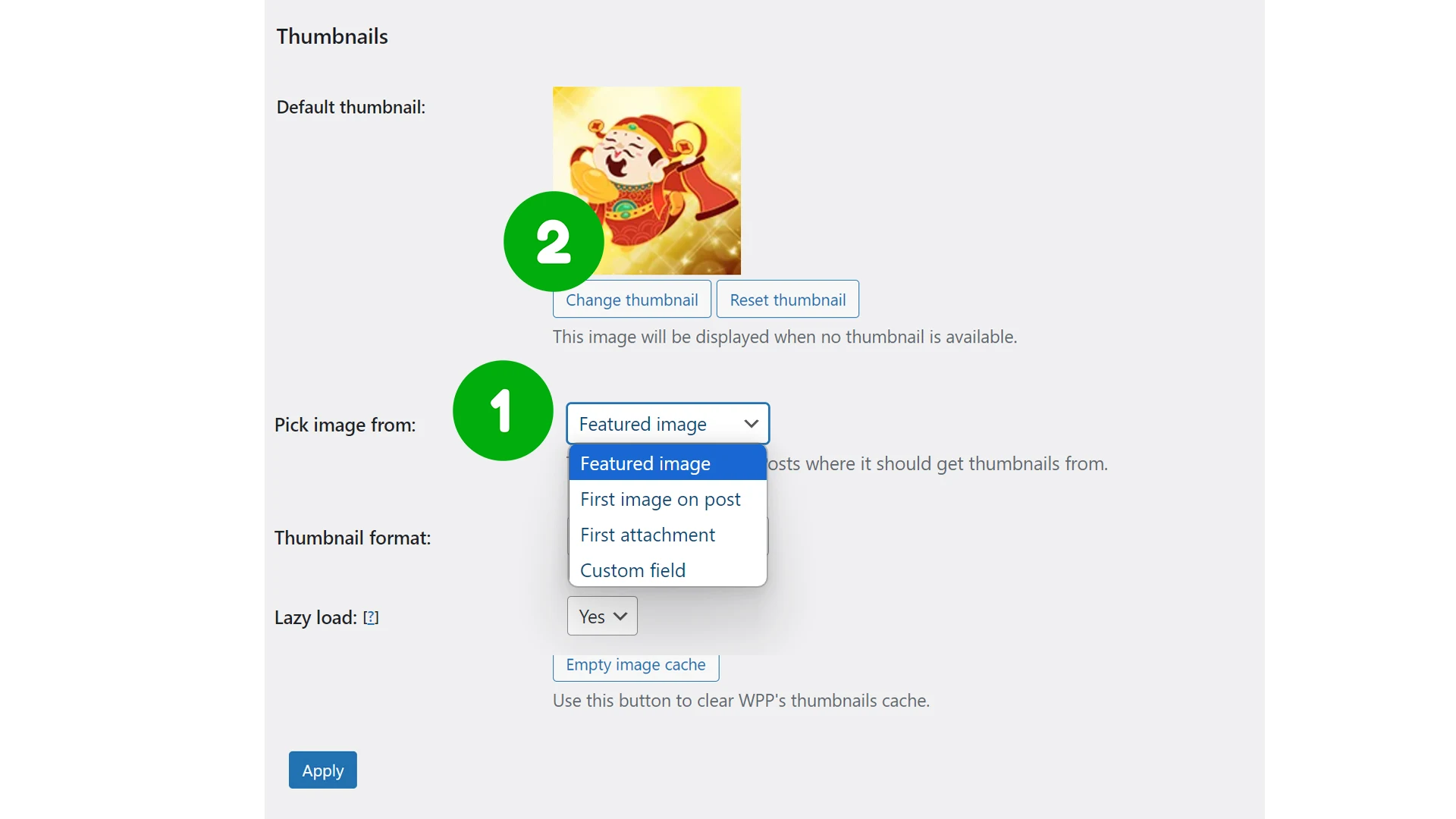The width and height of the screenshot is (1456, 819).
Task: Choose First attachment option
Action: tap(667, 535)
